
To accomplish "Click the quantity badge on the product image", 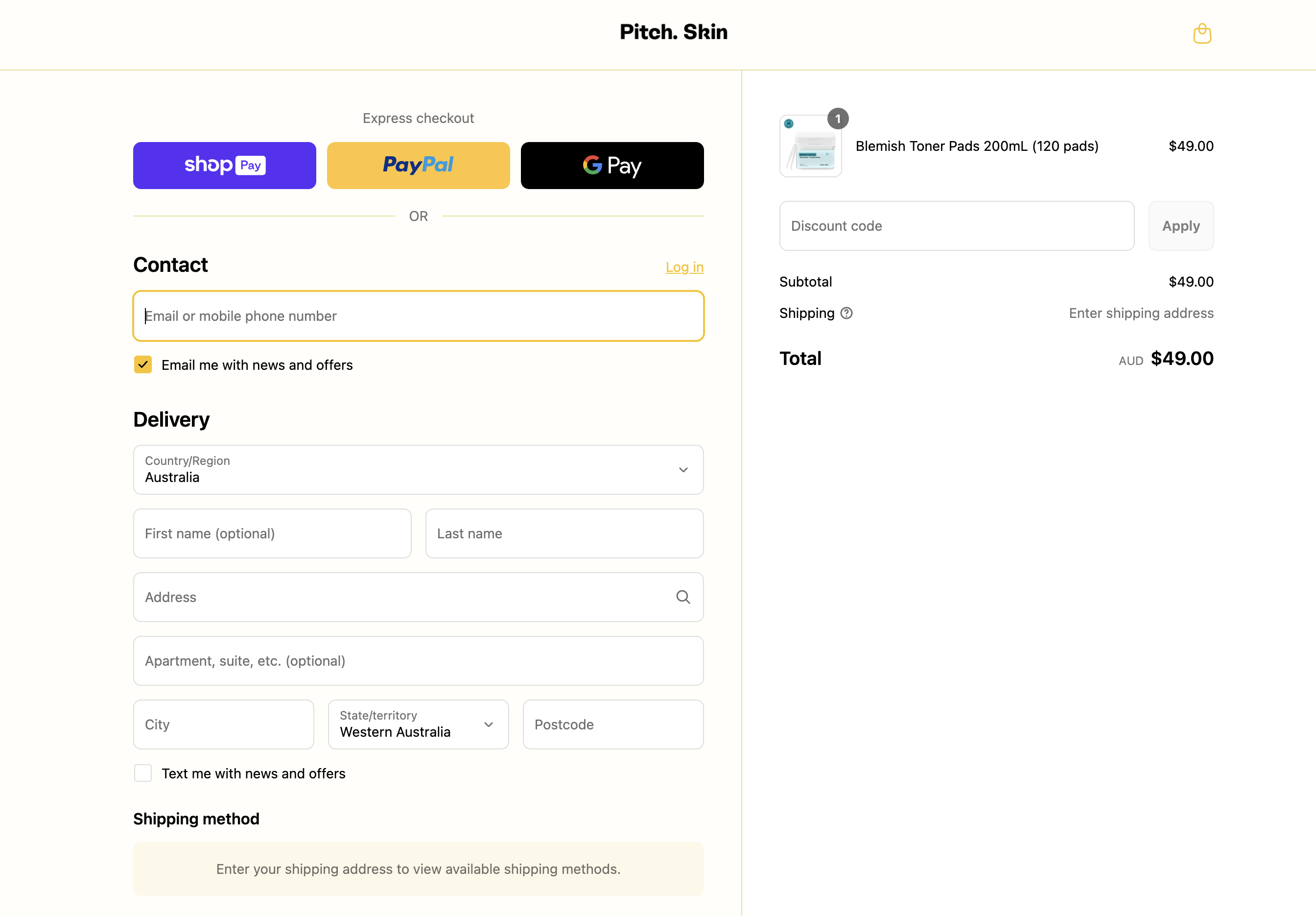I will click(839, 119).
